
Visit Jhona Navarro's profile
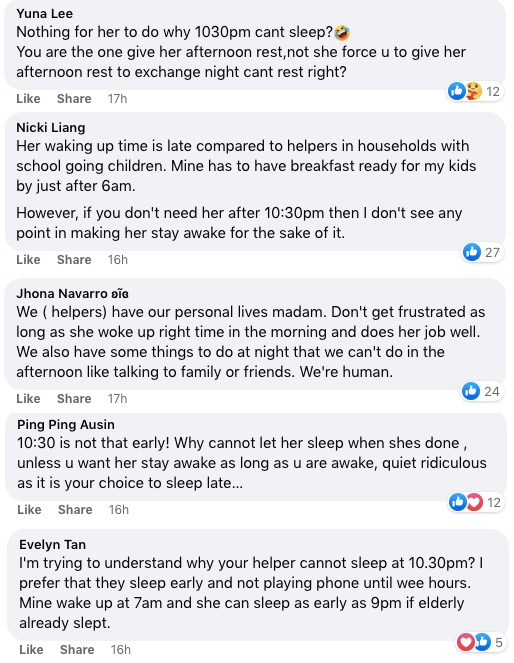[72, 293]
